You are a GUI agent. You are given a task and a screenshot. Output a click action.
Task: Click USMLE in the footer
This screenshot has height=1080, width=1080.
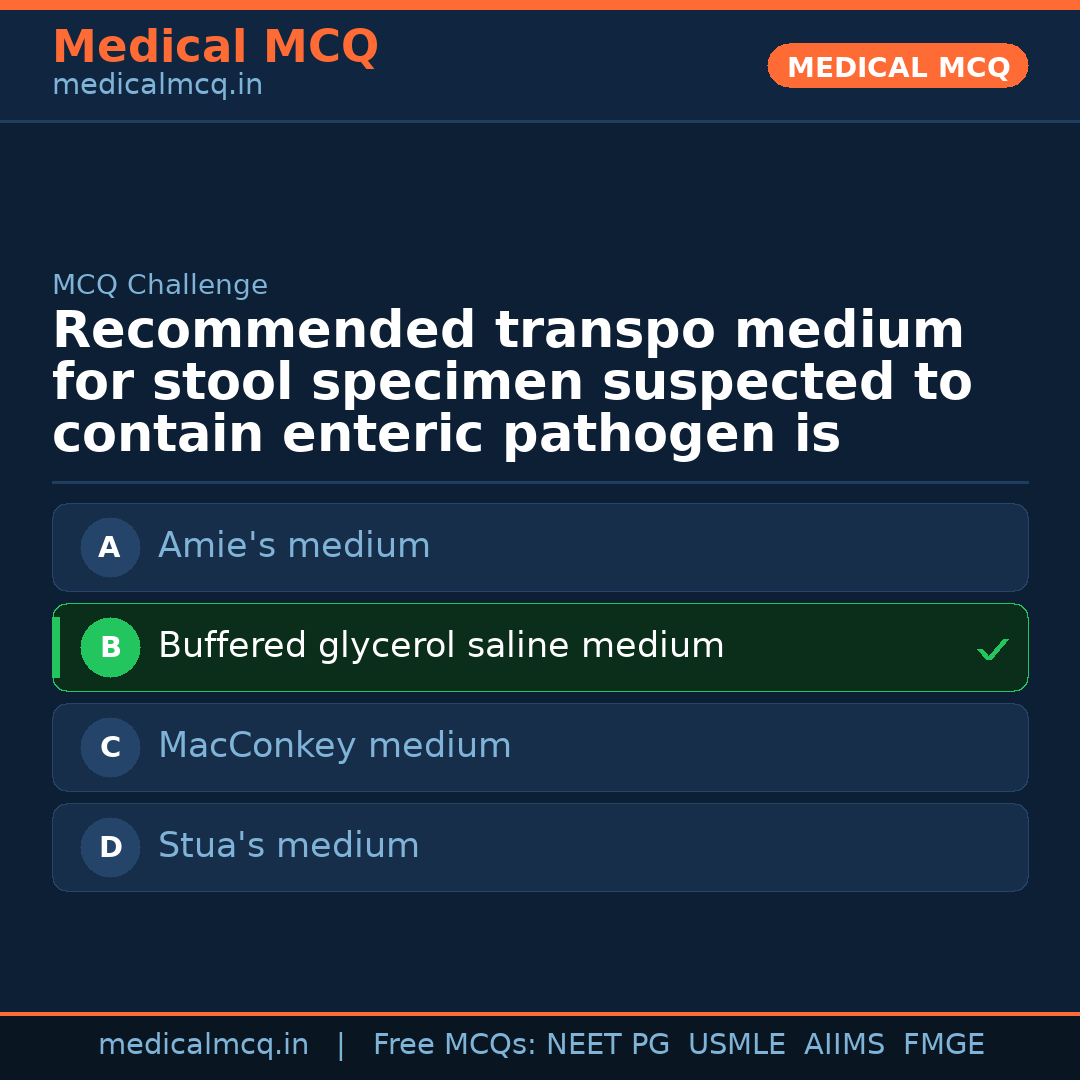pos(736,1045)
